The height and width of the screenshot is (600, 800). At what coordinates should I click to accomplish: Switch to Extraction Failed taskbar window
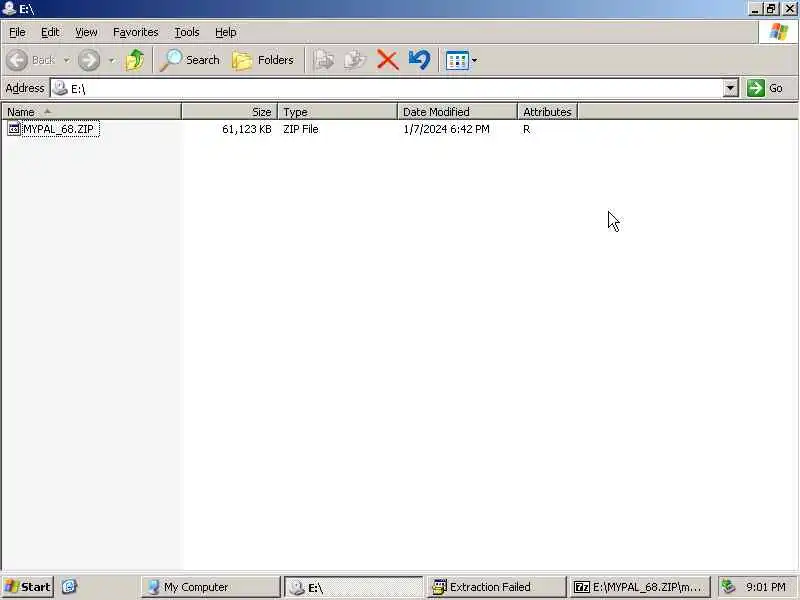496,587
